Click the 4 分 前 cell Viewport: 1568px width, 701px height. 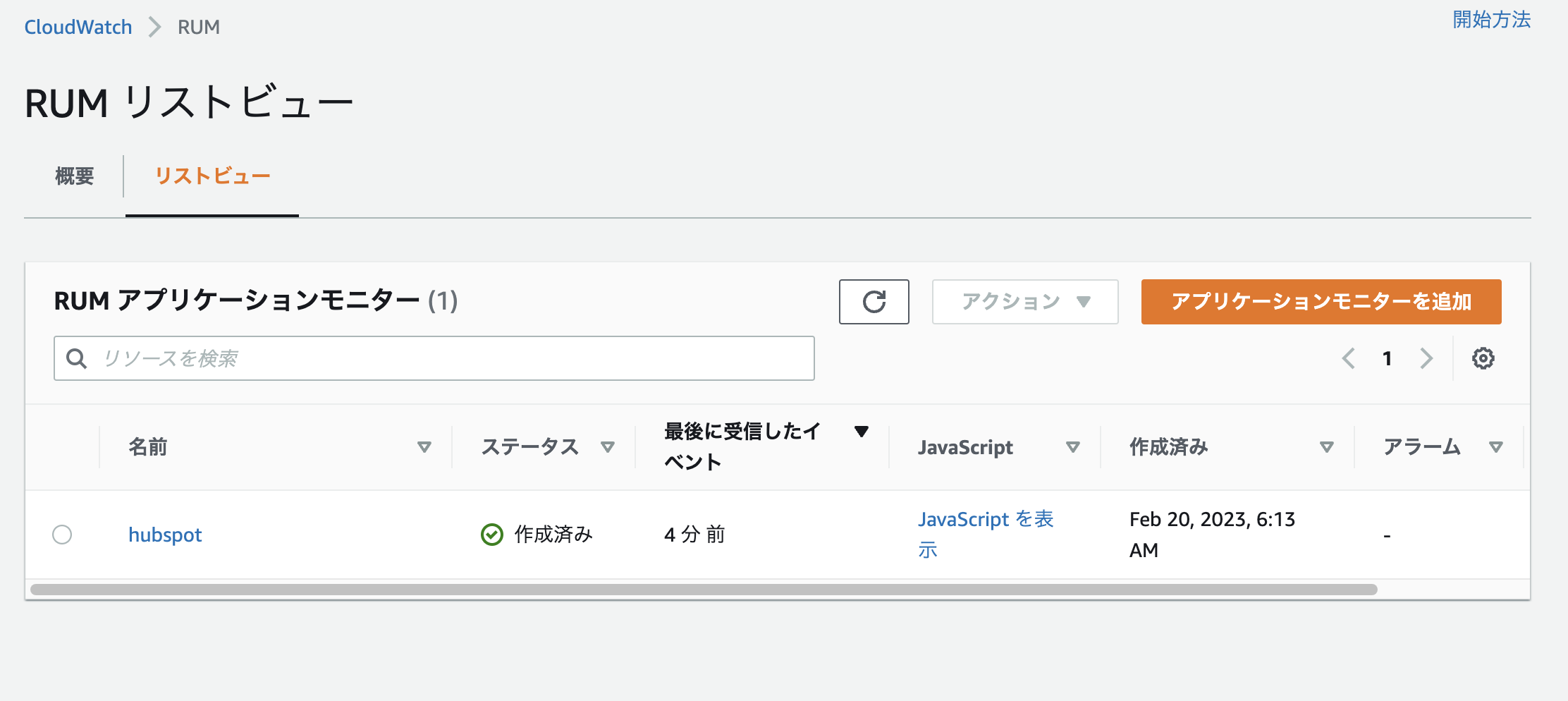point(694,535)
